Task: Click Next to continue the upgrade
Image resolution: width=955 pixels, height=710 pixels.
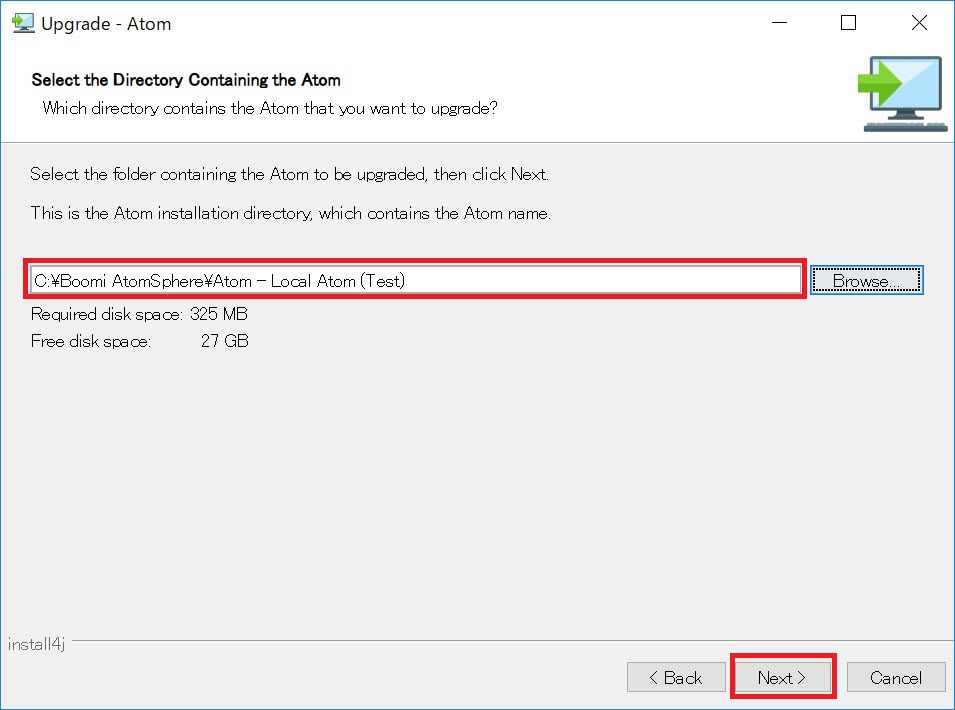Action: 783,677
